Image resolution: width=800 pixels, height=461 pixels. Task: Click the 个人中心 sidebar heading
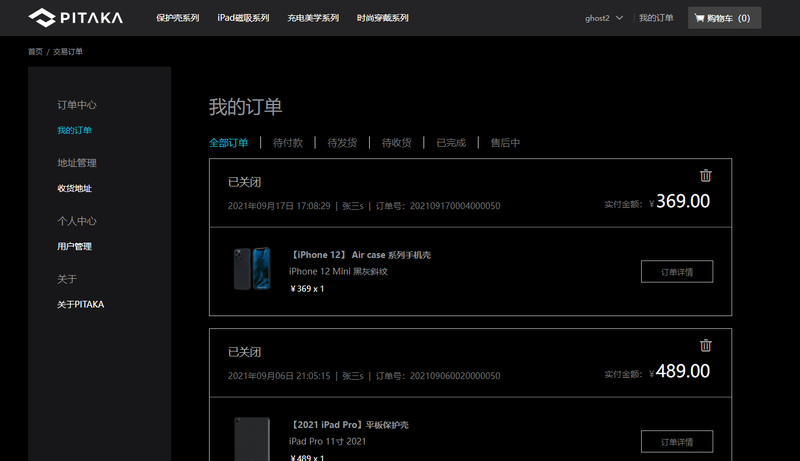coord(77,221)
